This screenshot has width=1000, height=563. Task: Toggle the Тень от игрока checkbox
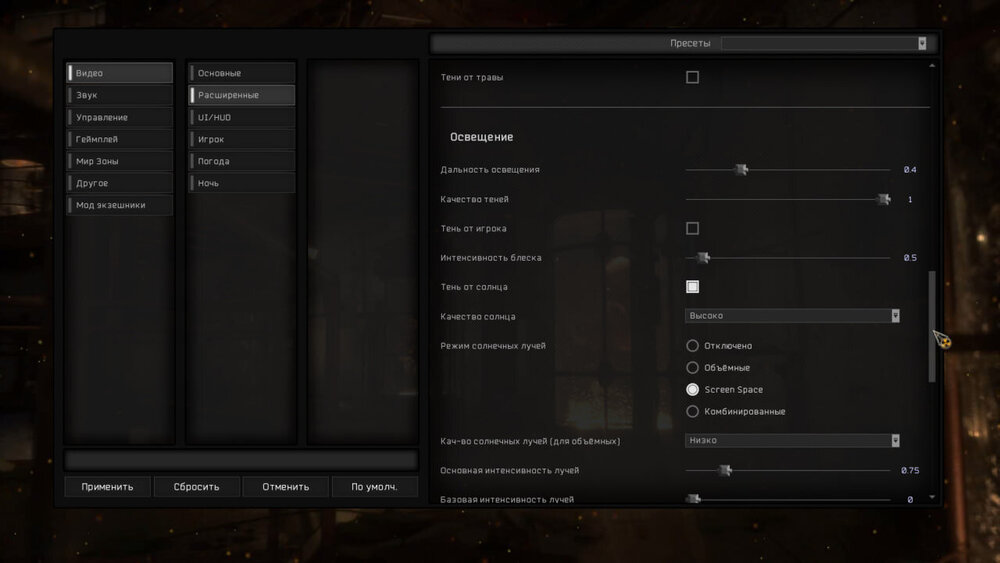coord(692,228)
